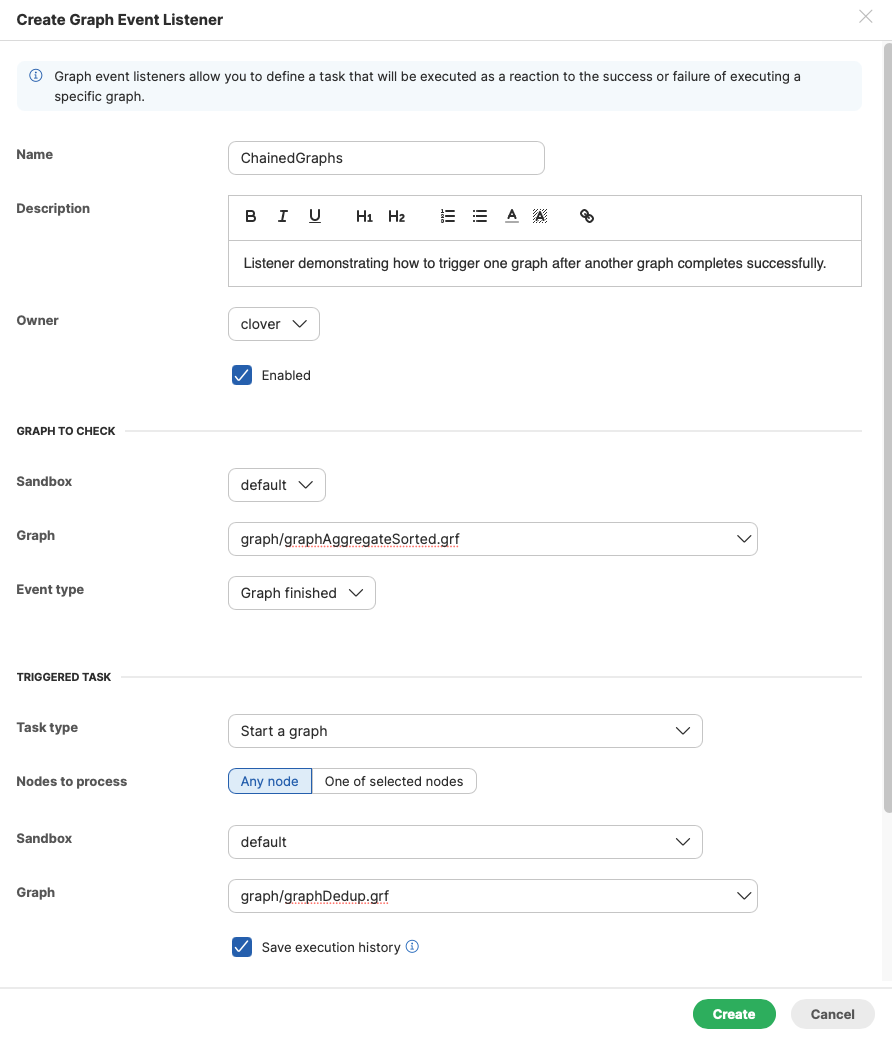Open the Task type dropdown showing Start a graph
This screenshot has height=1039, width=892.
[x=465, y=731]
